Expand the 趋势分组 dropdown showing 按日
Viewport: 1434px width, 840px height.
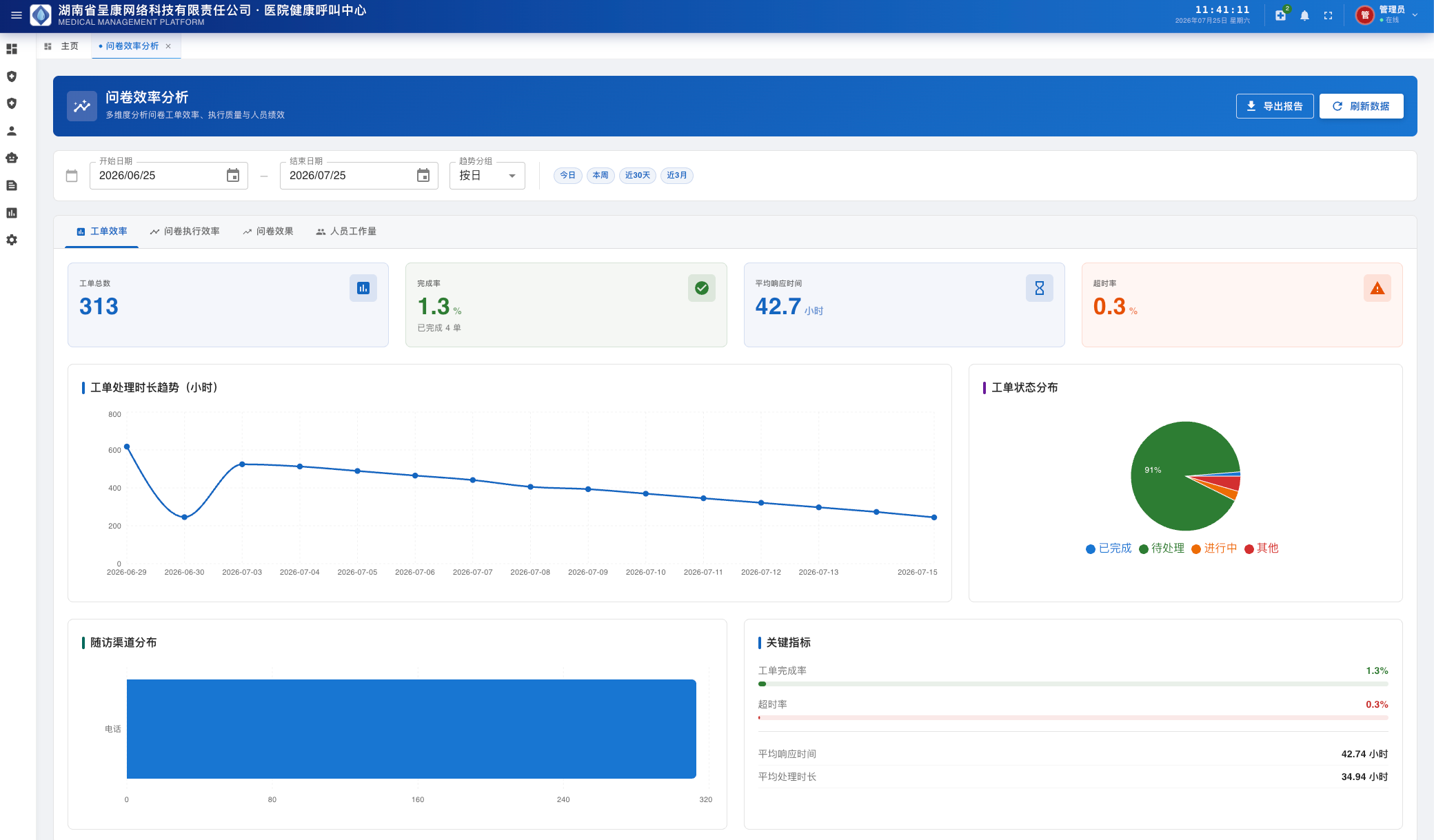pos(487,176)
